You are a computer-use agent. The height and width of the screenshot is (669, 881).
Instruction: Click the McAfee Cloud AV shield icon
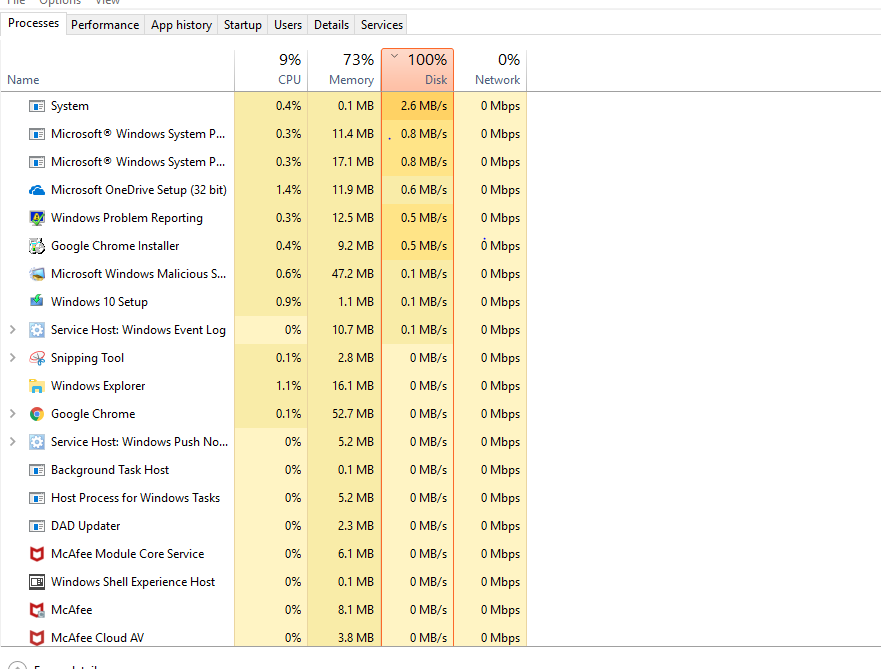(37, 638)
